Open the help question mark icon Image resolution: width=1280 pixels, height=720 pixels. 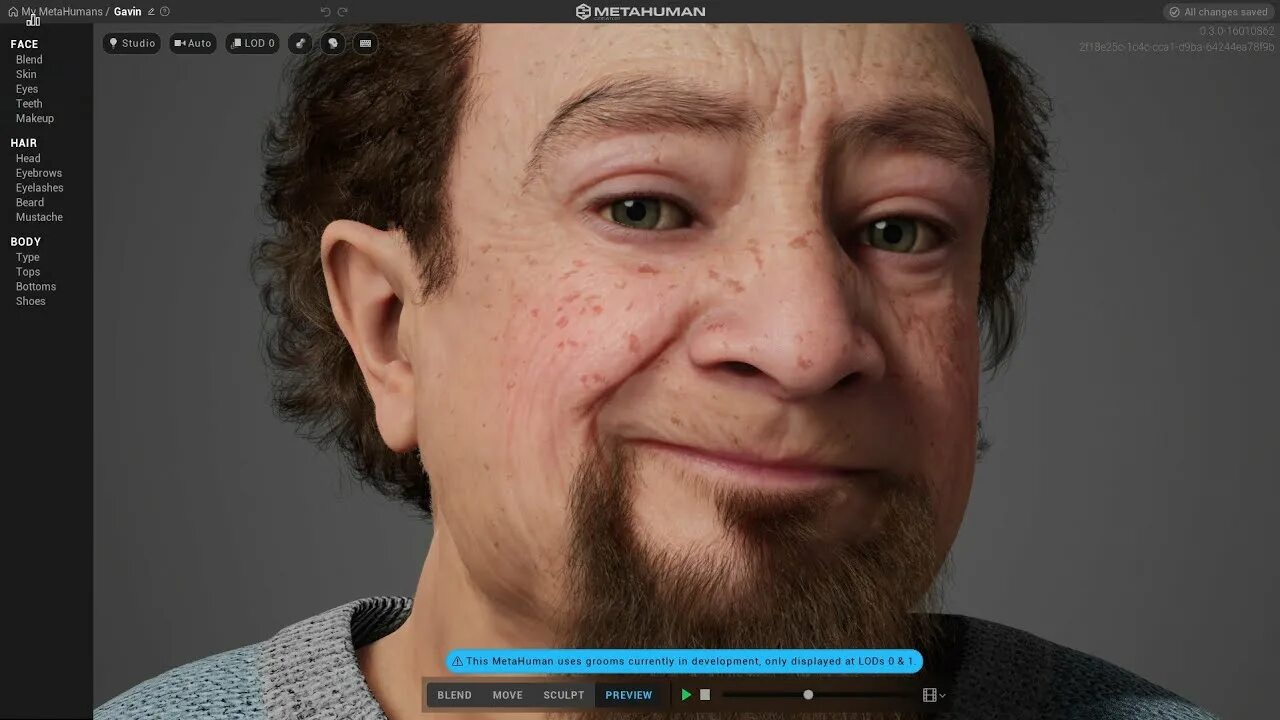165,12
